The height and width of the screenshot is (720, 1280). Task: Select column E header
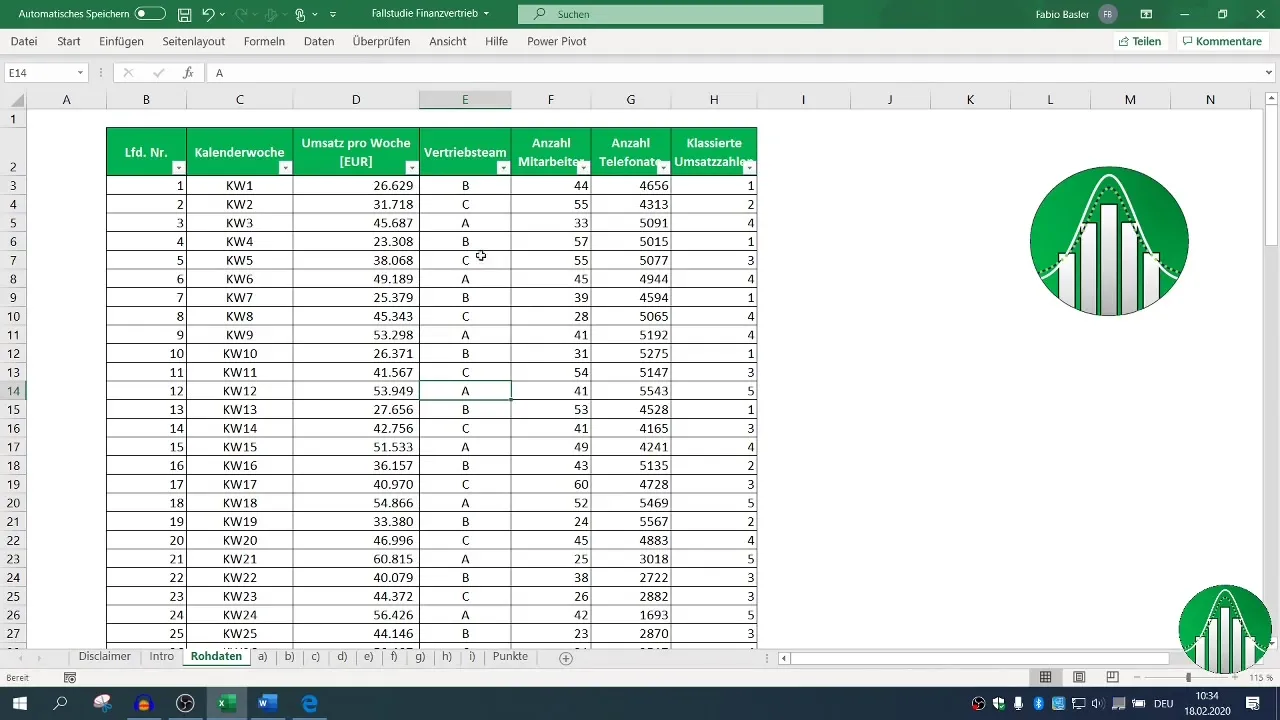pyautogui.click(x=465, y=100)
